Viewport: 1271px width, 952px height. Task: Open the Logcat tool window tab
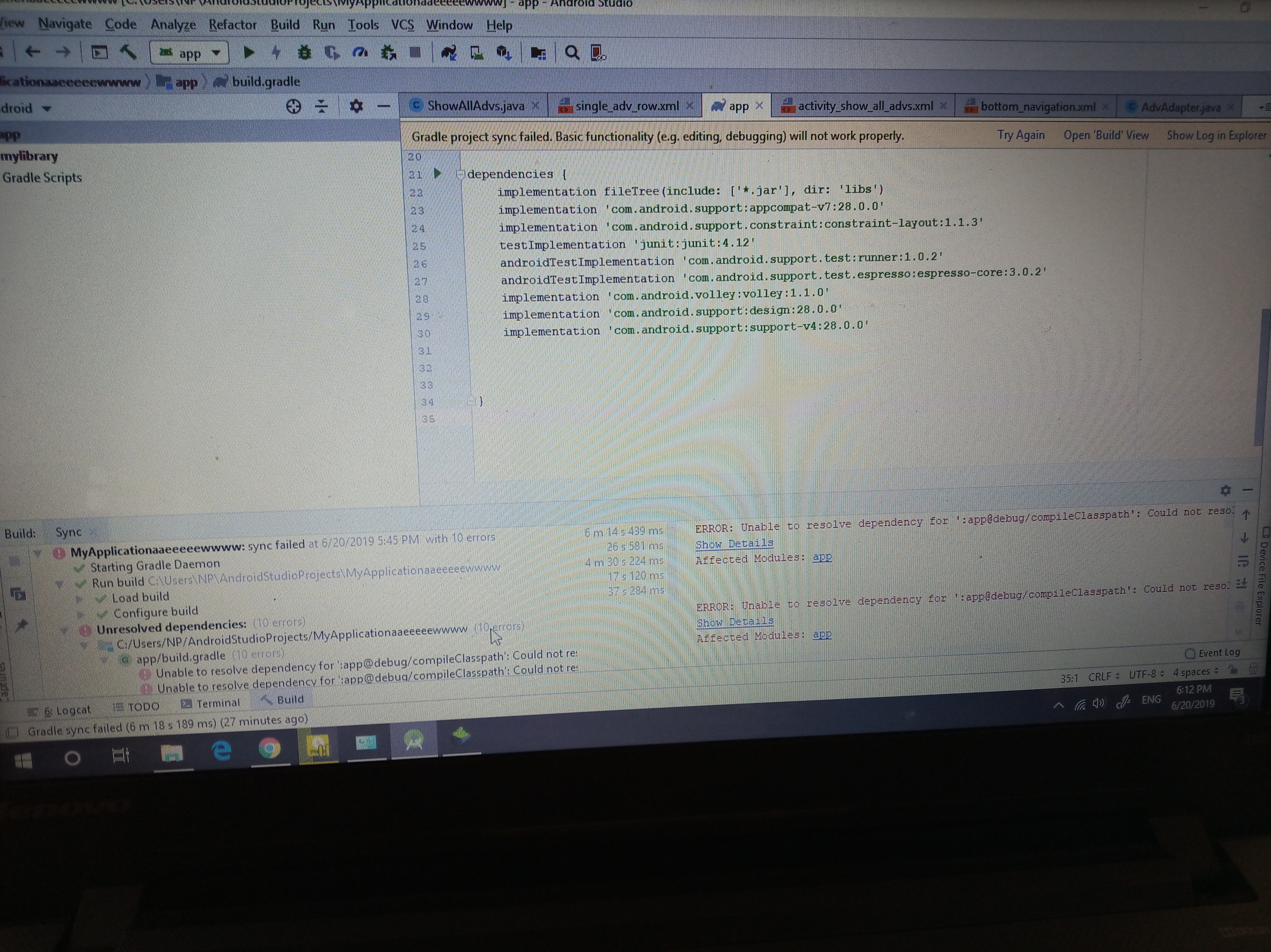click(59, 711)
